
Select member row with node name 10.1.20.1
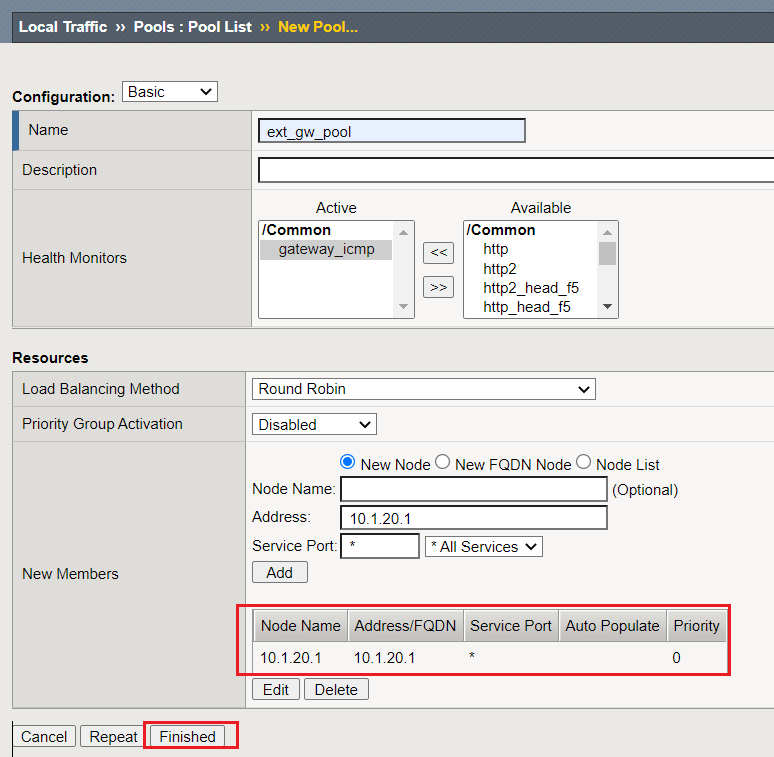[x=490, y=658]
